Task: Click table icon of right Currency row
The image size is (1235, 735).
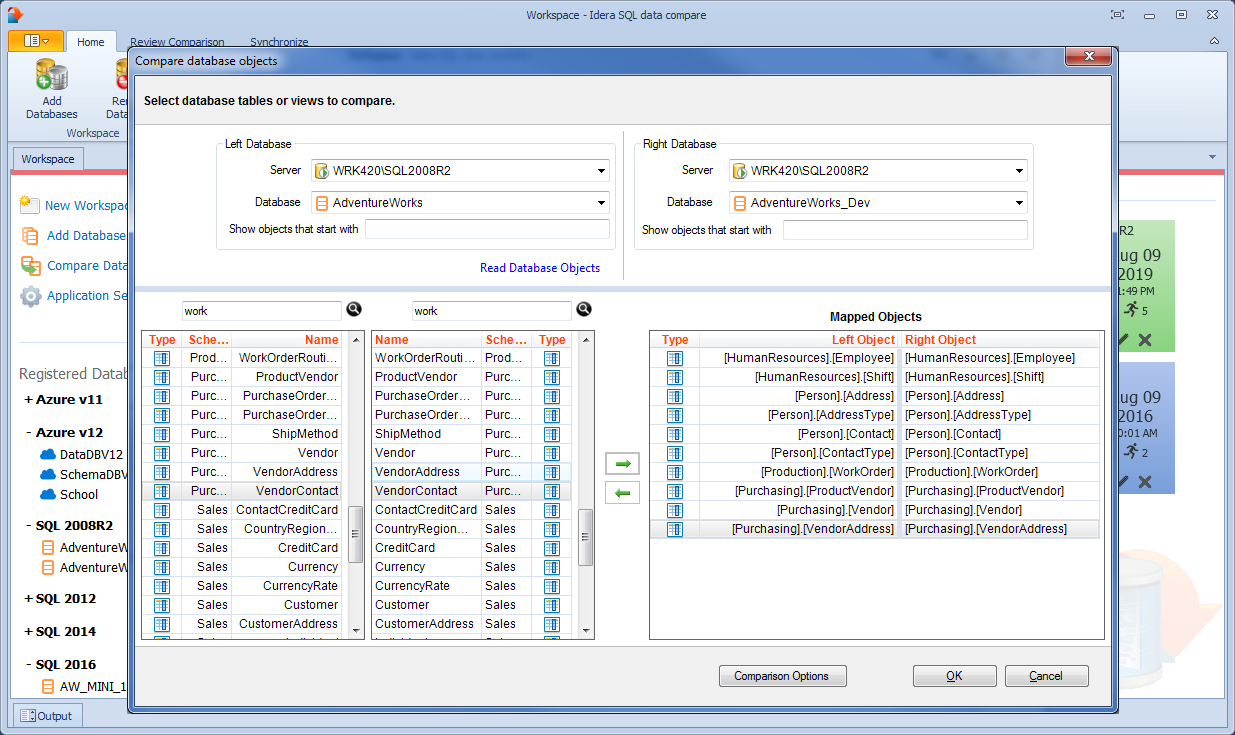Action: click(x=552, y=567)
